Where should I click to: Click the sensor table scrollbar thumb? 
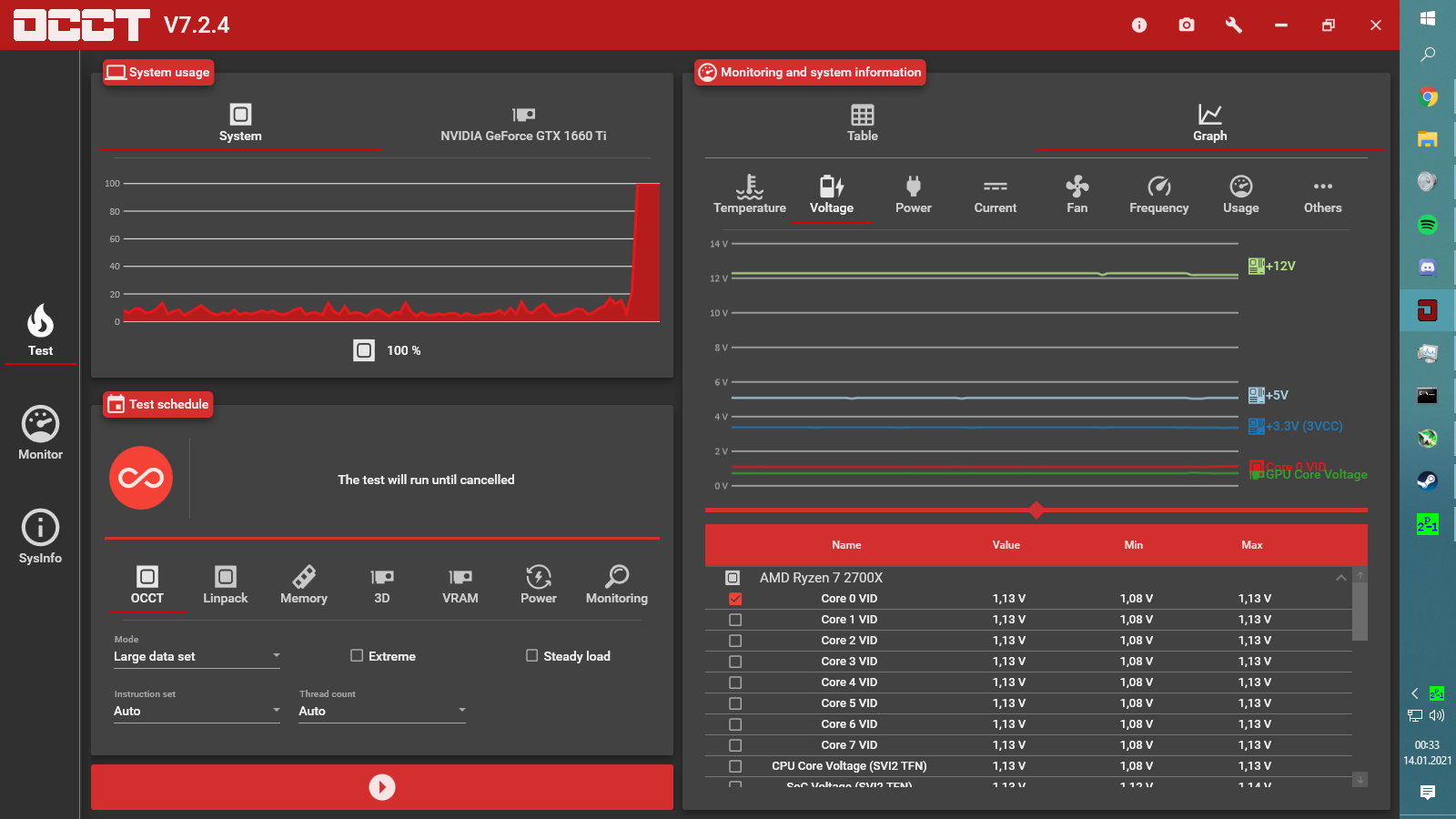pos(1360,611)
